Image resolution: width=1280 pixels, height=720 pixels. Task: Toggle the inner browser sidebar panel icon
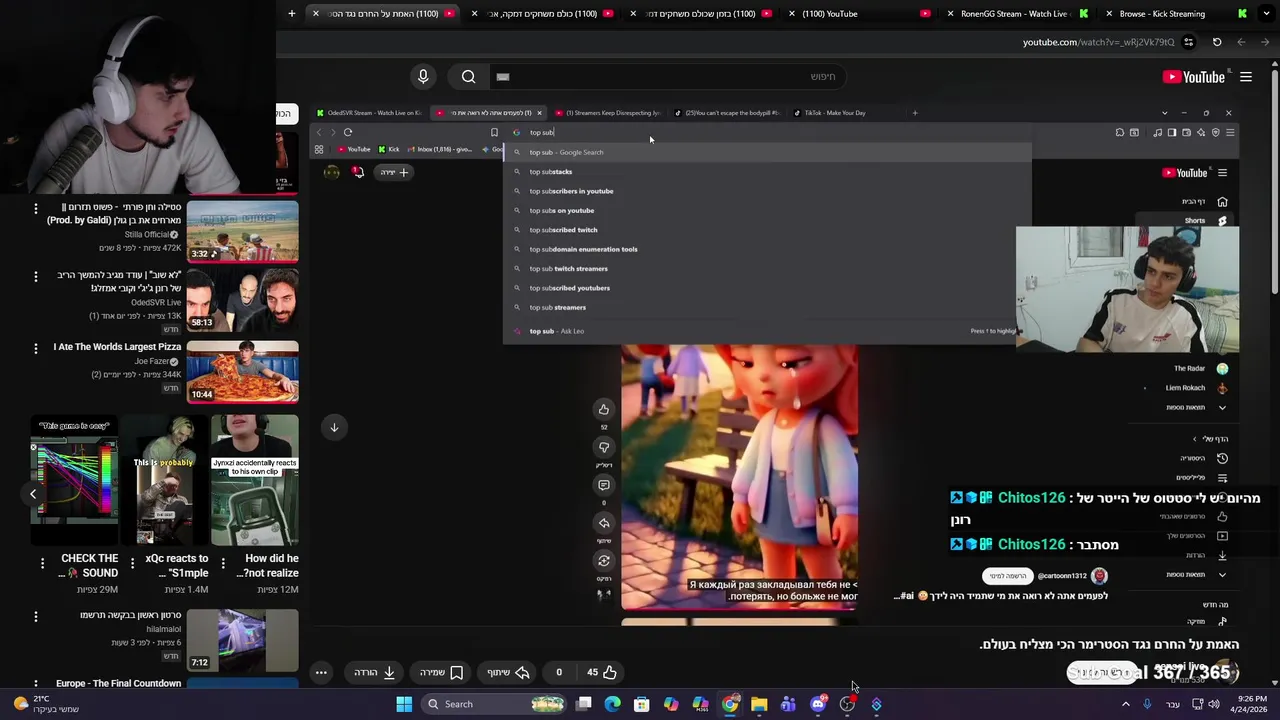(x=1171, y=132)
